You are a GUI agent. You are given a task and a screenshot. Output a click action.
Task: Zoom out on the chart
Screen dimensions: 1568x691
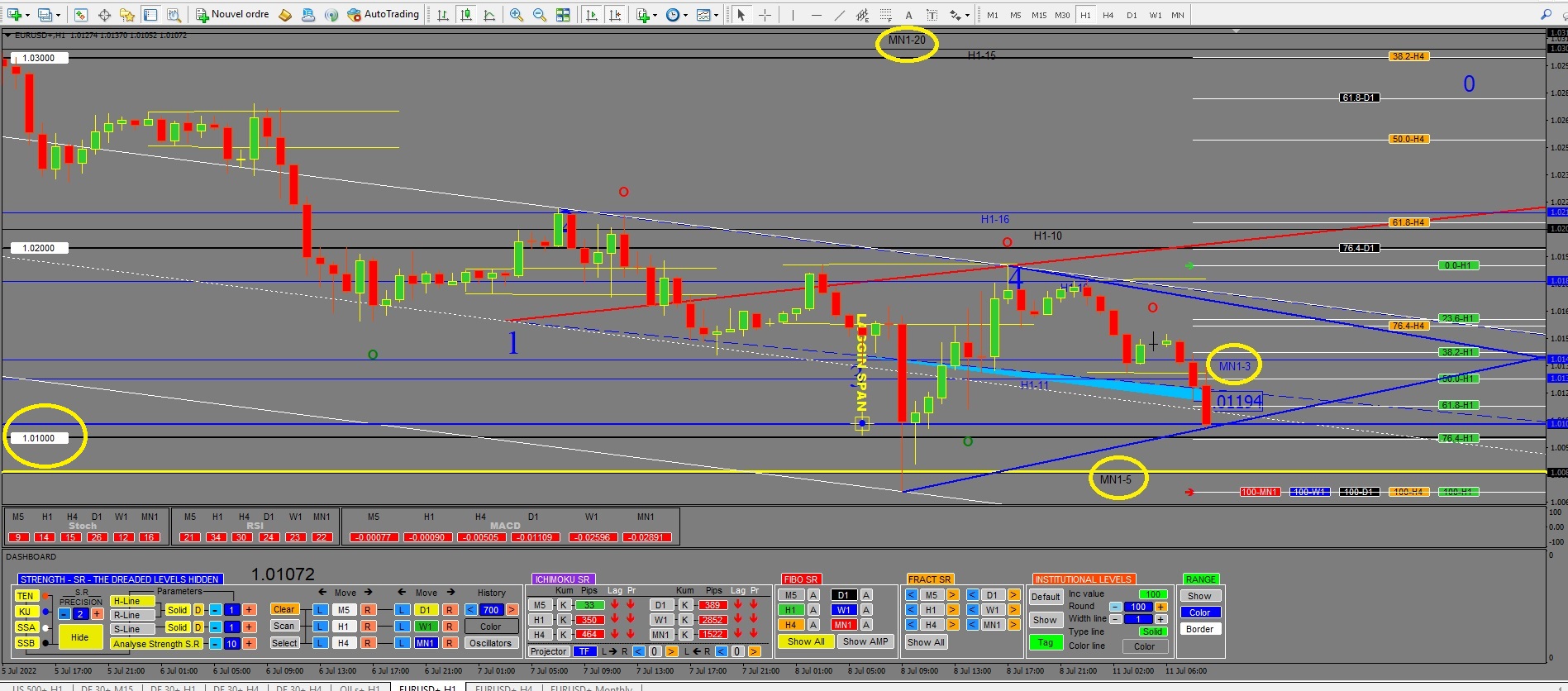pos(540,15)
